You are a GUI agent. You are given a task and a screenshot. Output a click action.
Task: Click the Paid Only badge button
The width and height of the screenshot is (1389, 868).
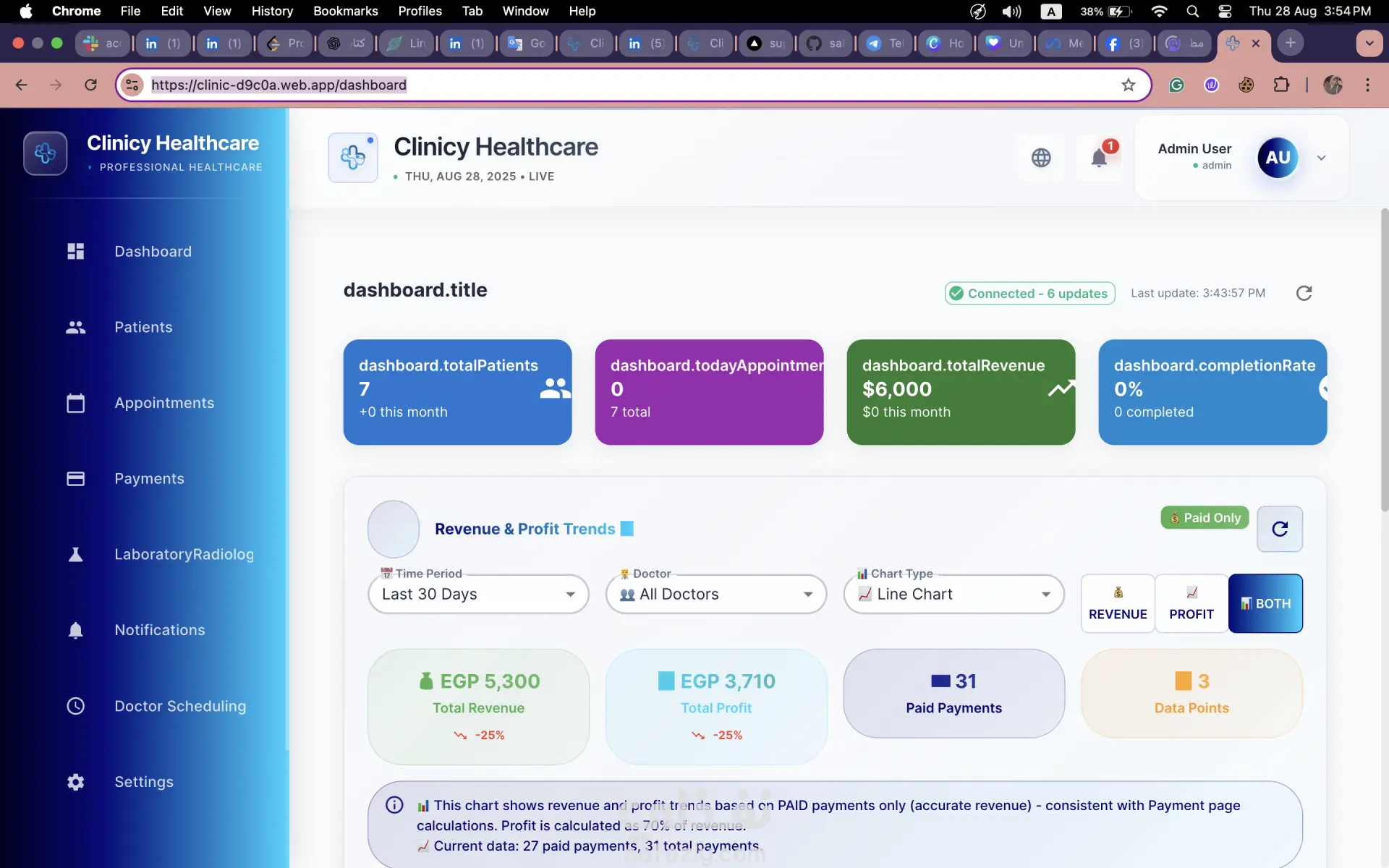click(1205, 517)
